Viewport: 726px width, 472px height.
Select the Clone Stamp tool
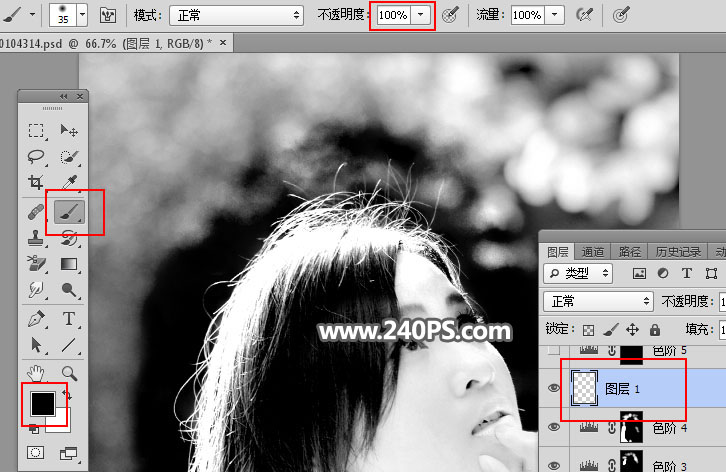[36, 238]
